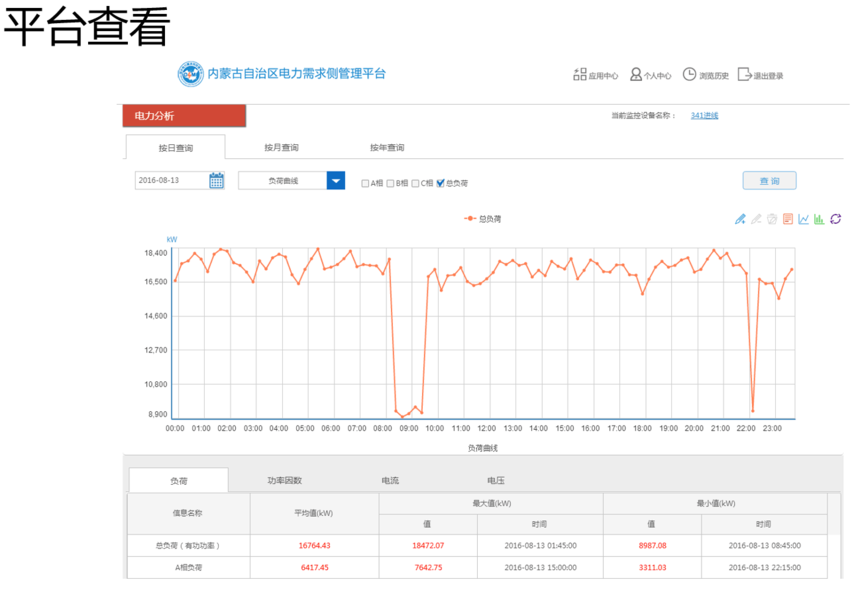Click the 平均值(kW) column header
The image size is (860, 592).
314,513
